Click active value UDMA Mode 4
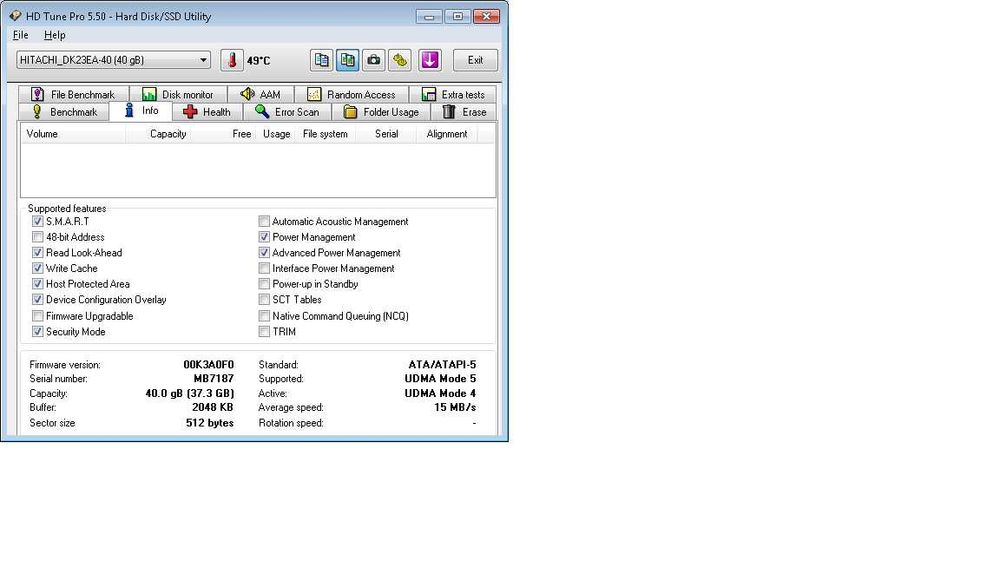The image size is (1000, 563). 440,393
